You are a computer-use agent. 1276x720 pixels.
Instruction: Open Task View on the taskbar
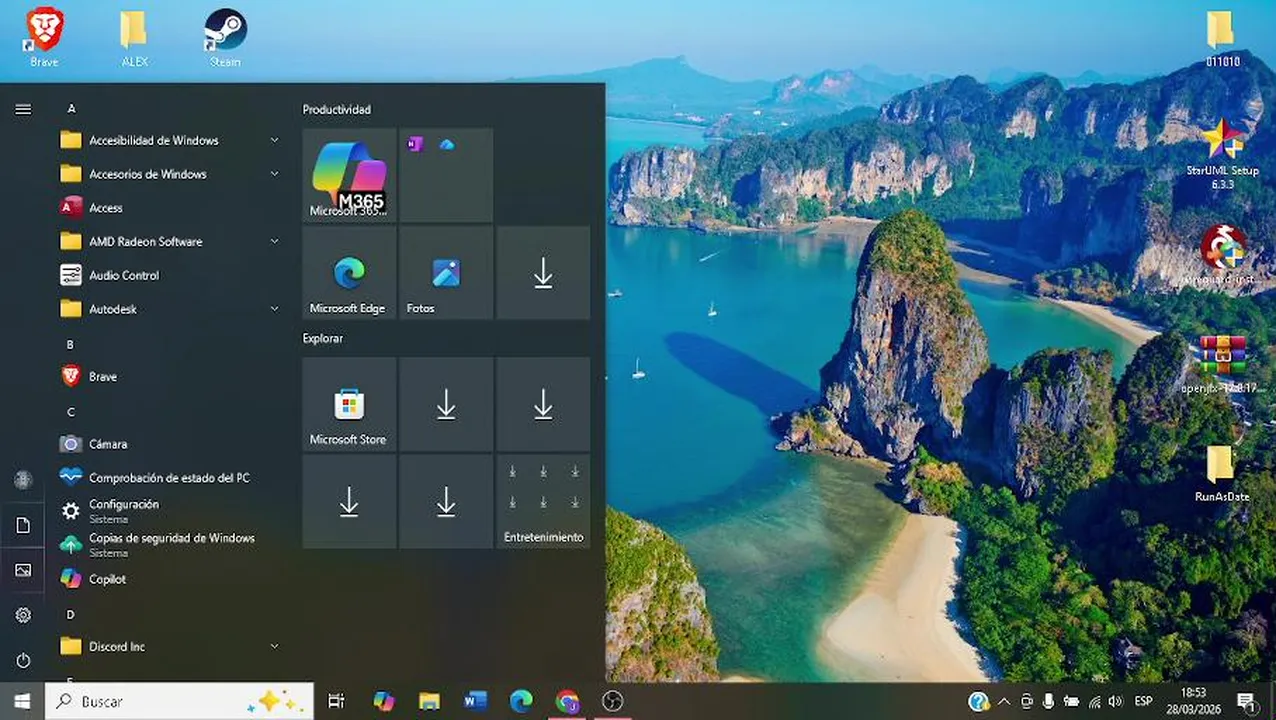point(336,701)
